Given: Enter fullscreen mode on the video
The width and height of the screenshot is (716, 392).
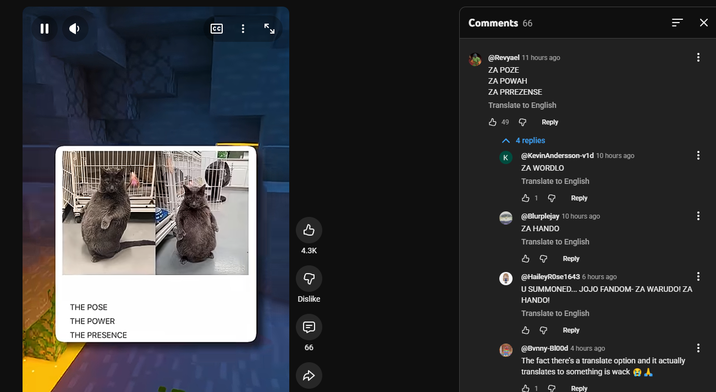Looking at the screenshot, I should pyautogui.click(x=269, y=29).
